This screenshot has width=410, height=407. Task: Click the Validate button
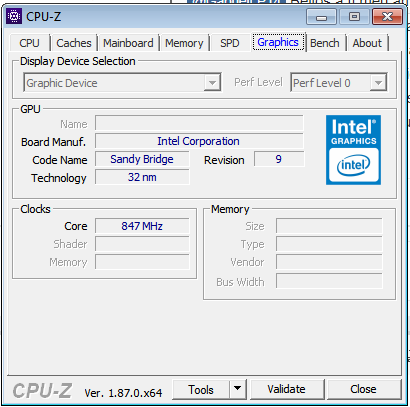pos(287,389)
